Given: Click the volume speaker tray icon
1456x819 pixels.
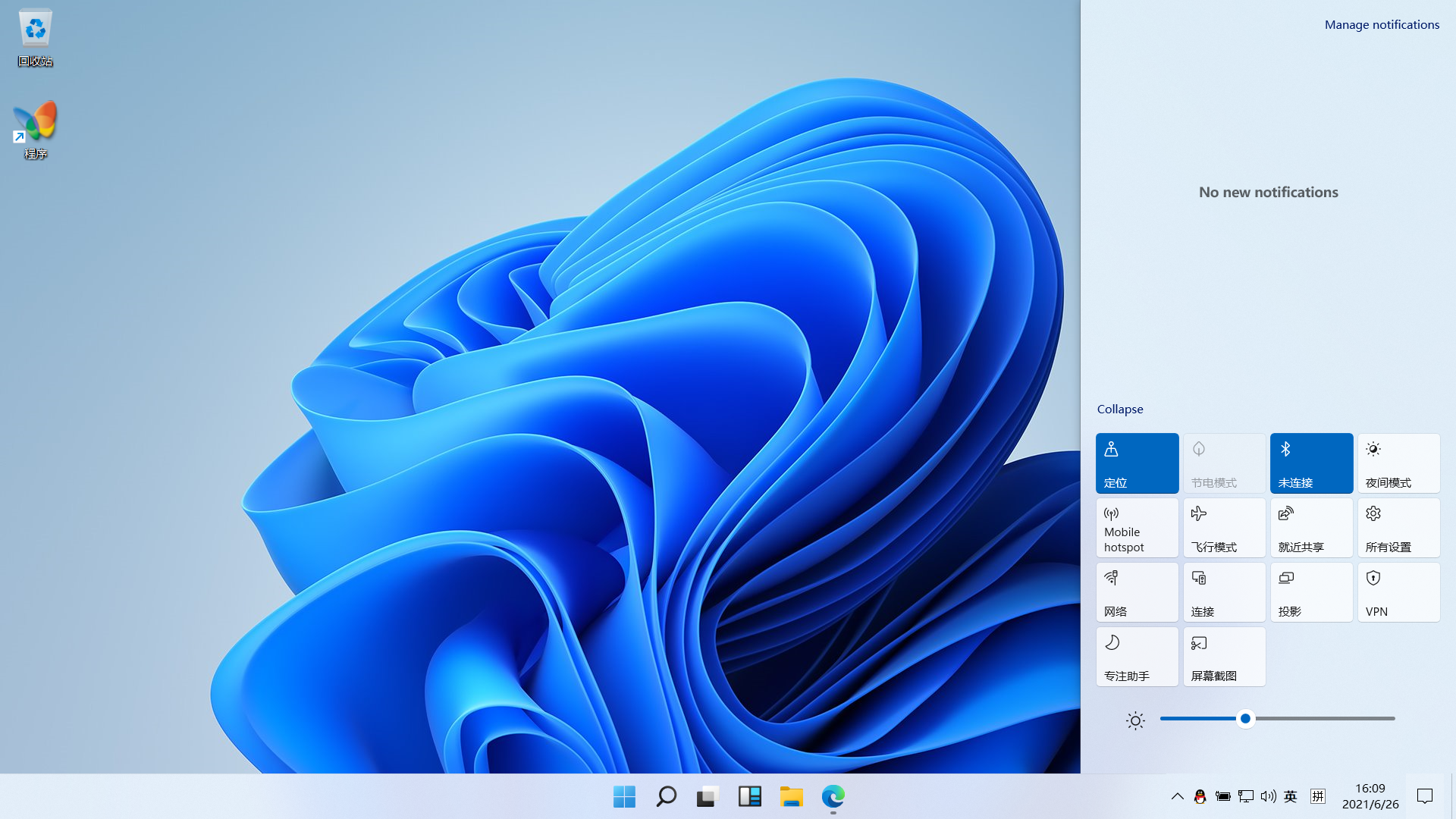Looking at the screenshot, I should pos(1268,796).
